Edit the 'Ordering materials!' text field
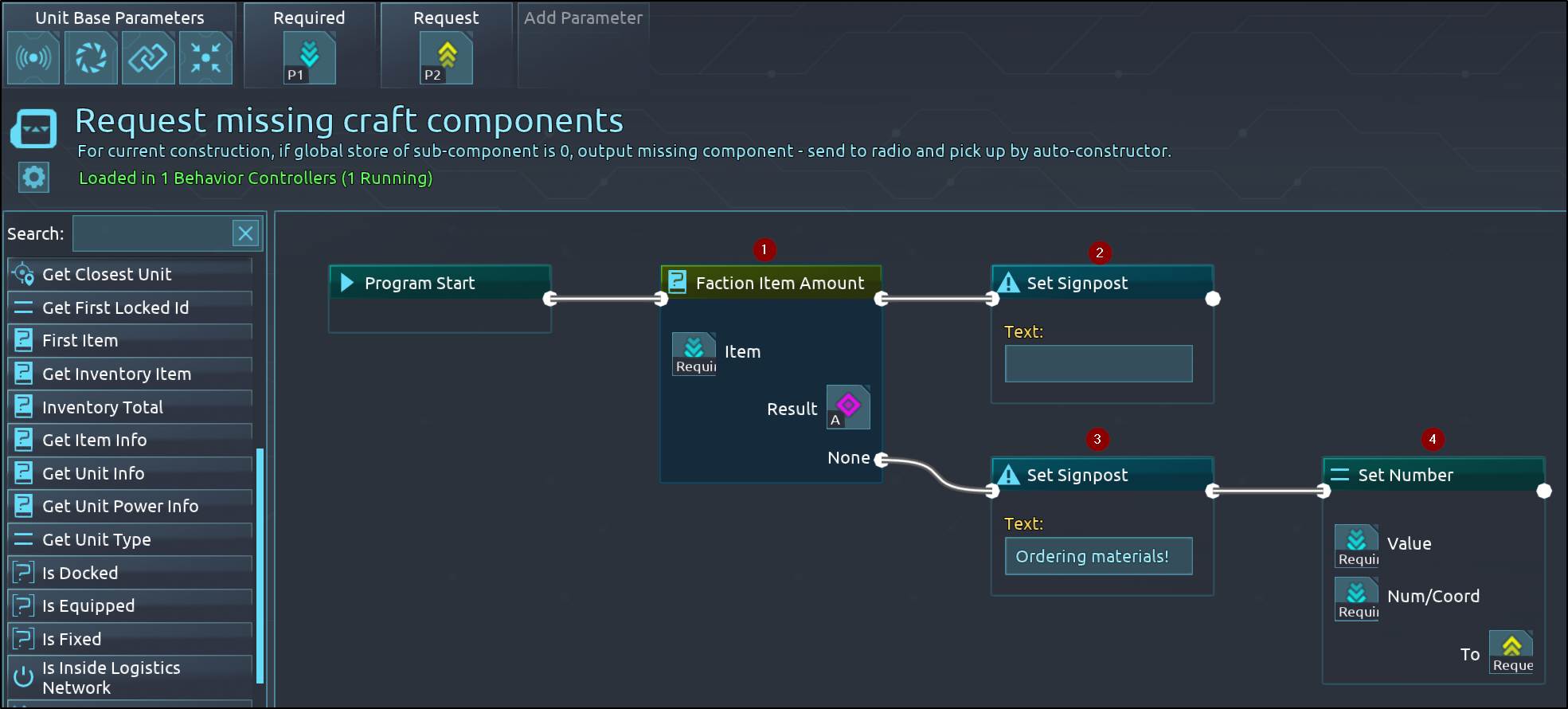The width and height of the screenshot is (1568, 709). [x=1098, y=556]
